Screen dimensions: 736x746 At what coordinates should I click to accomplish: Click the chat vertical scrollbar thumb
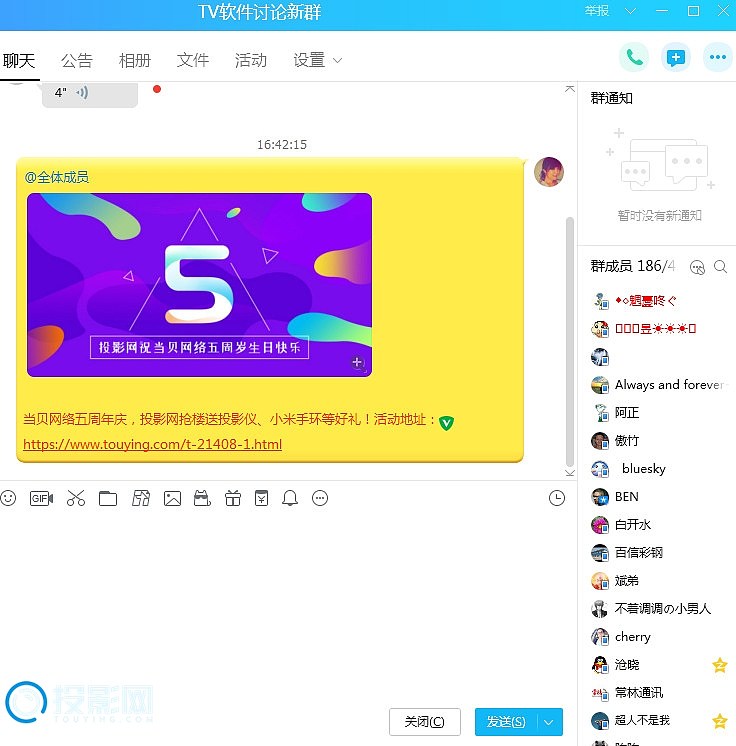point(569,342)
